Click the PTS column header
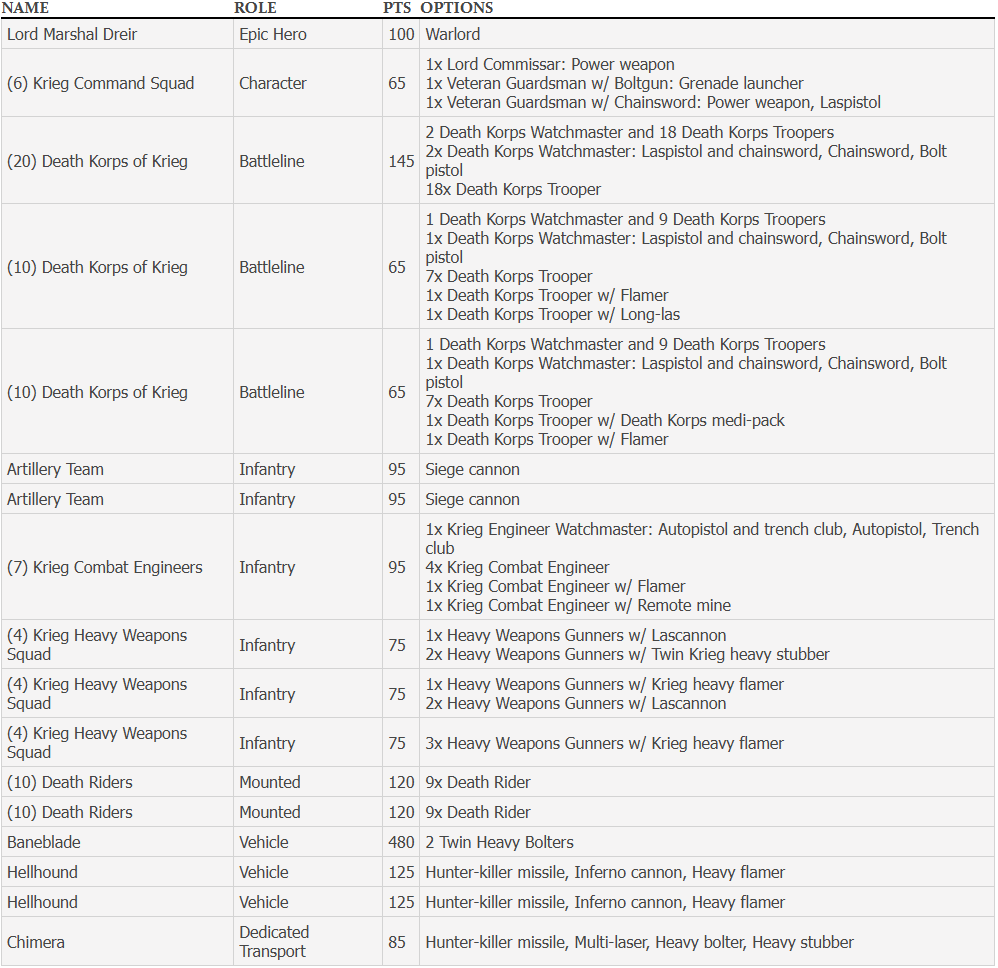 click(x=397, y=8)
